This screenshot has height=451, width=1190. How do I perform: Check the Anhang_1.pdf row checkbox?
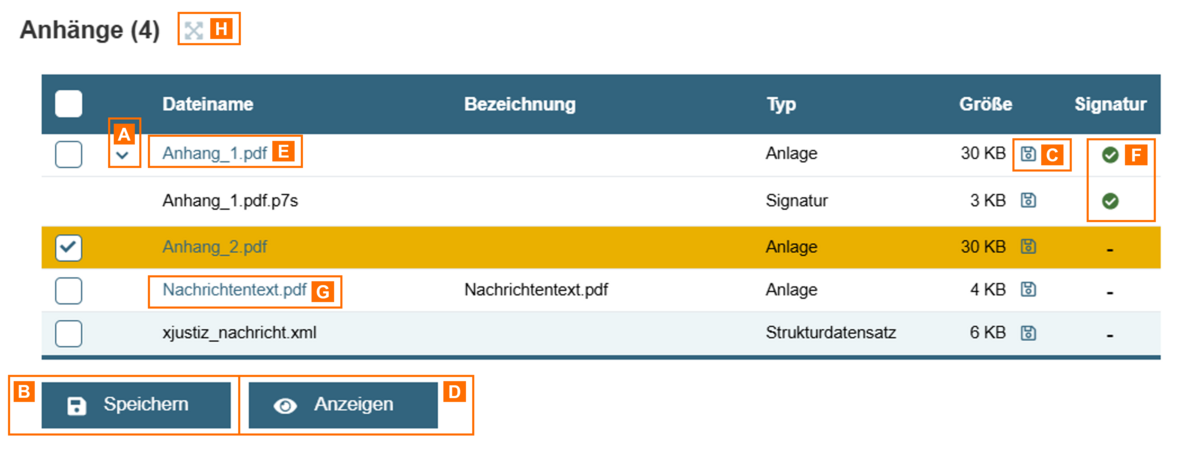[x=68, y=155]
